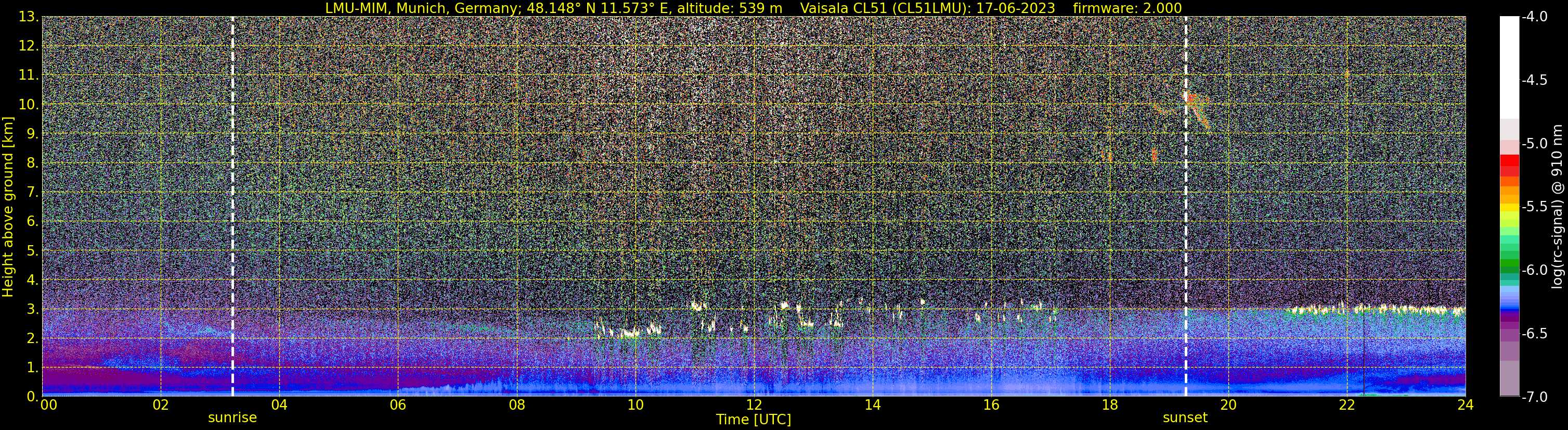Viewport: 1568px width, 430px height.
Task: Click the '0.' height axis tick label
Action: (x=32, y=397)
